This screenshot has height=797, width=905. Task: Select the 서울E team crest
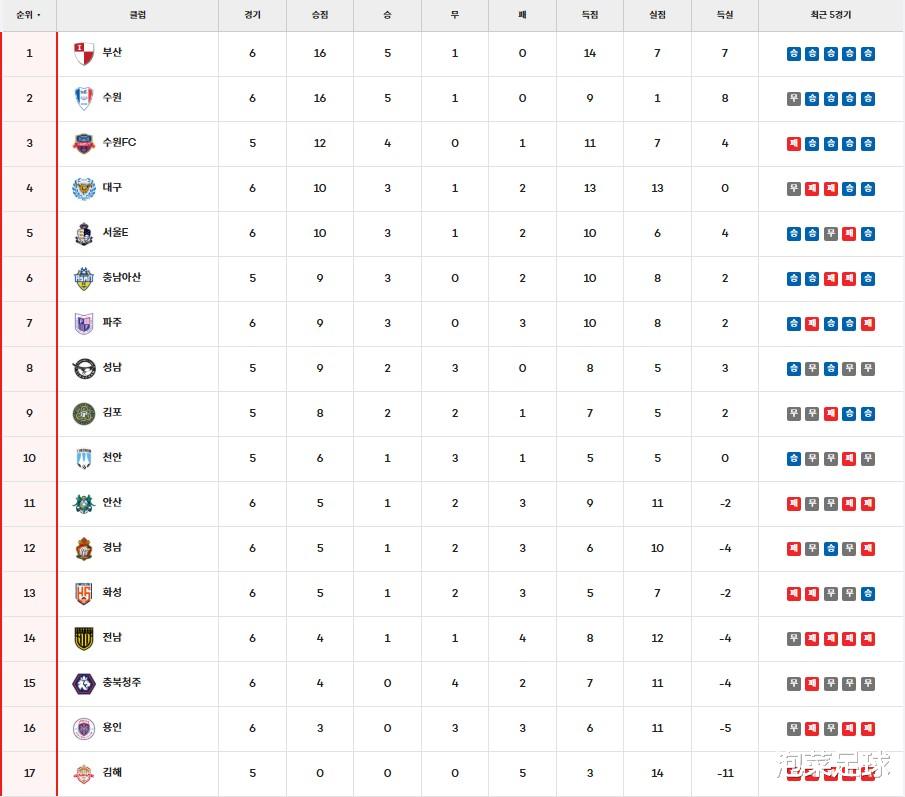click(84, 233)
